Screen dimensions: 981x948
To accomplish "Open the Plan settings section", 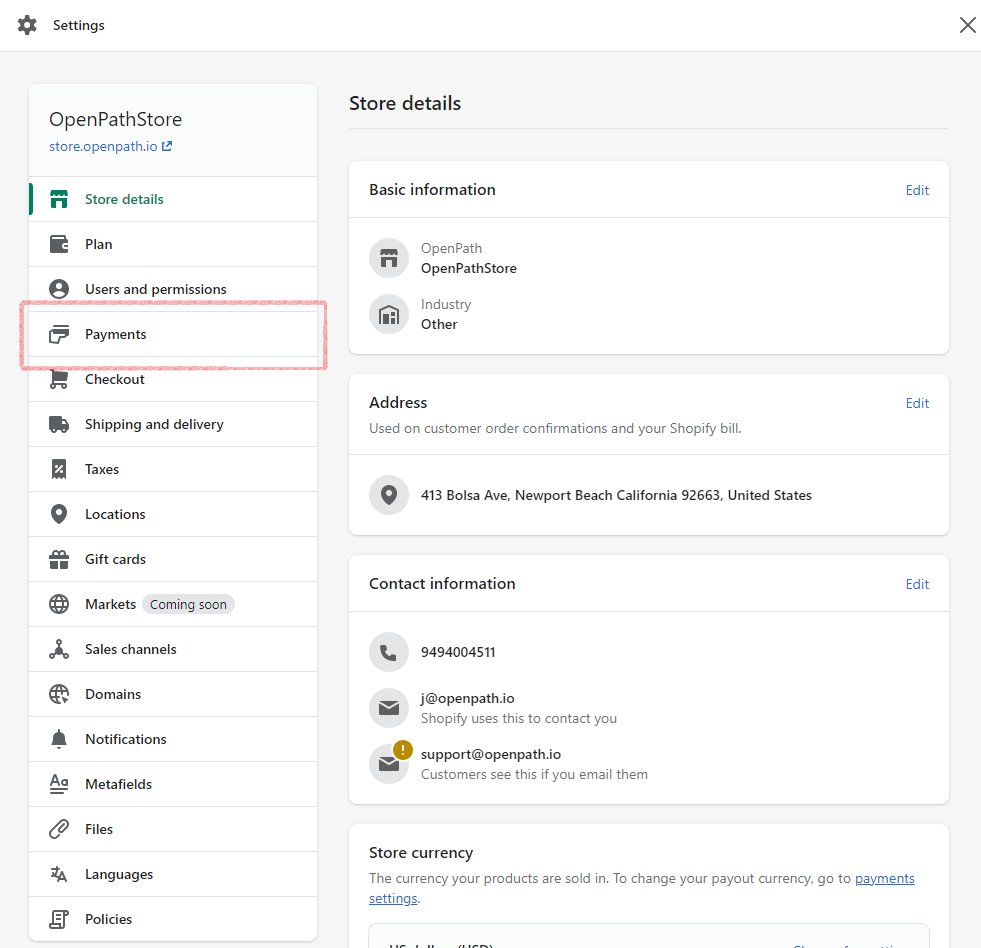I will click(x=173, y=244).
